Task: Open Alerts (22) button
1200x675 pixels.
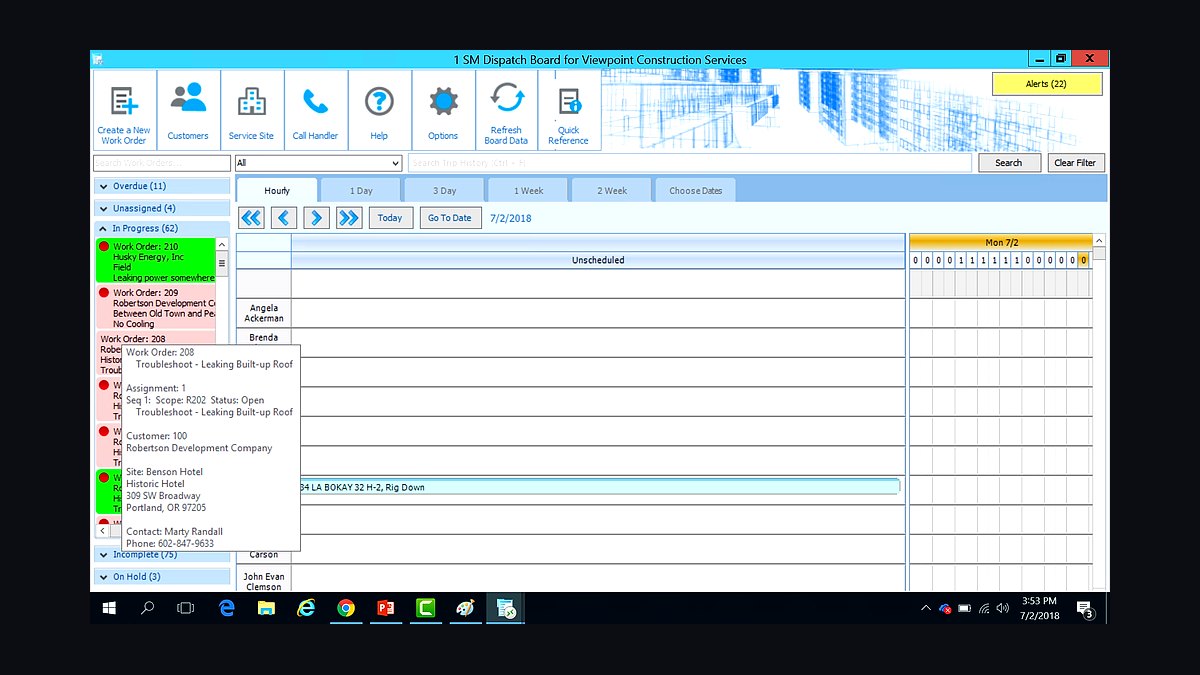Action: 1047,84
